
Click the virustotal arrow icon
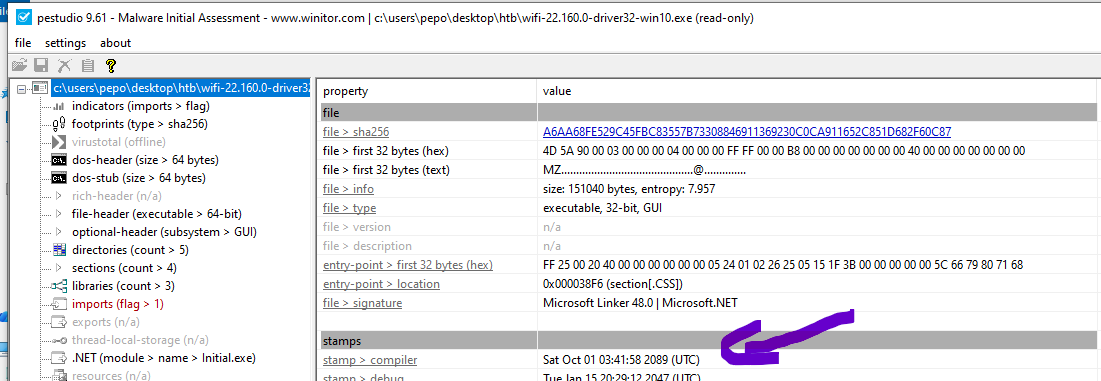(x=60, y=142)
